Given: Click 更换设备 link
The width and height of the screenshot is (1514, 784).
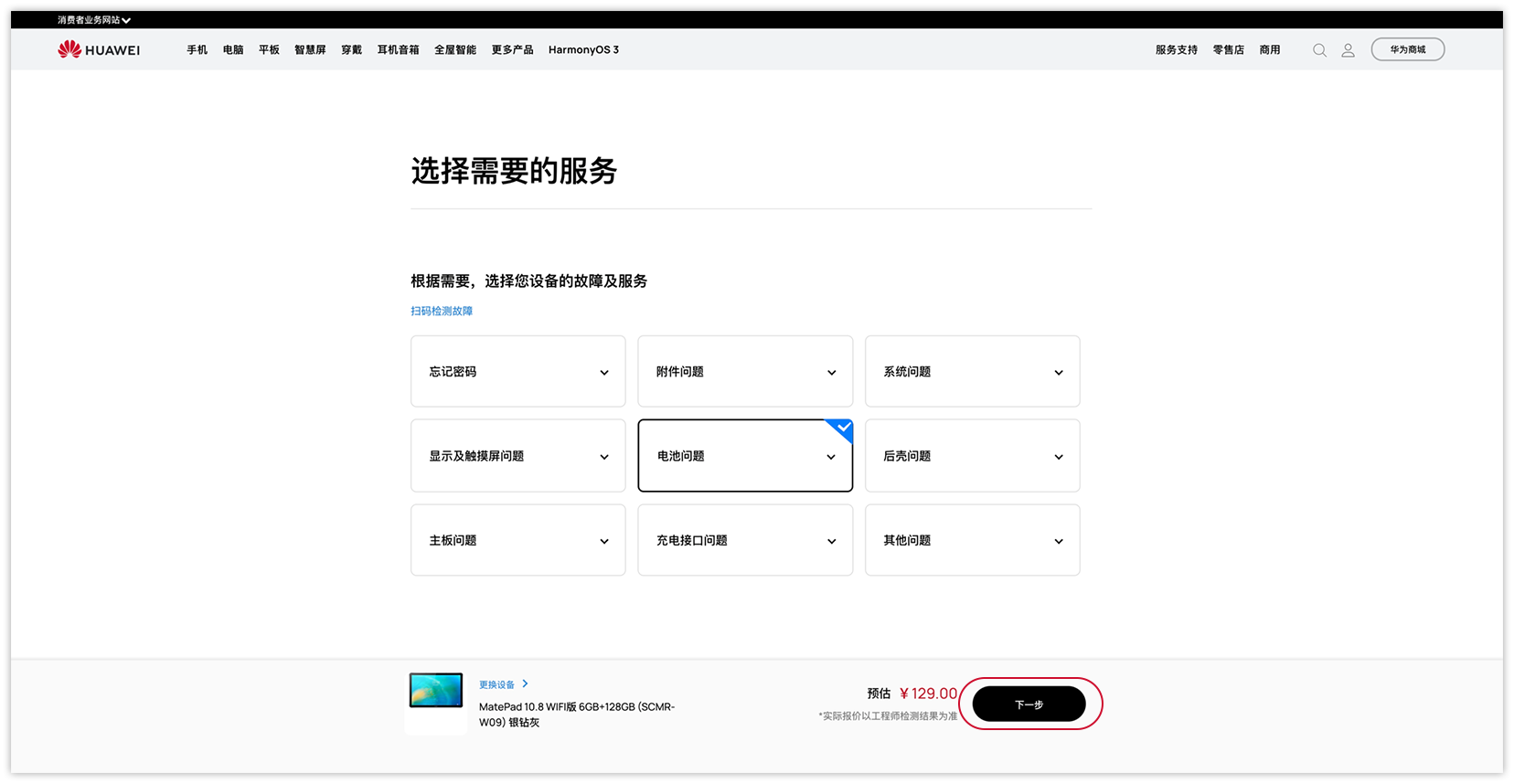Looking at the screenshot, I should [496, 684].
